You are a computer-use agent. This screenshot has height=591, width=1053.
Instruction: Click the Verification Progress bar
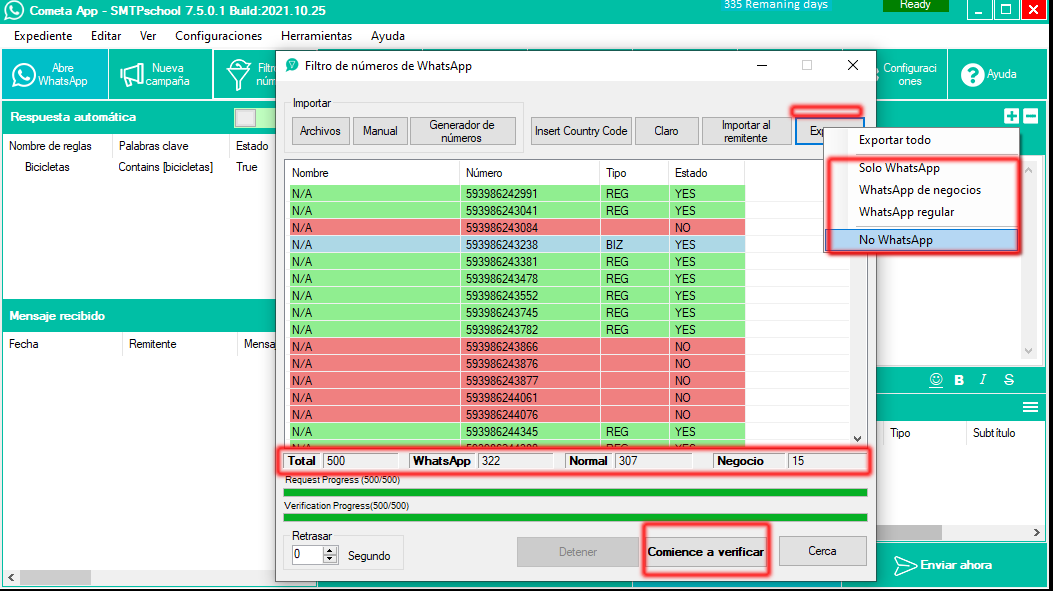576,517
